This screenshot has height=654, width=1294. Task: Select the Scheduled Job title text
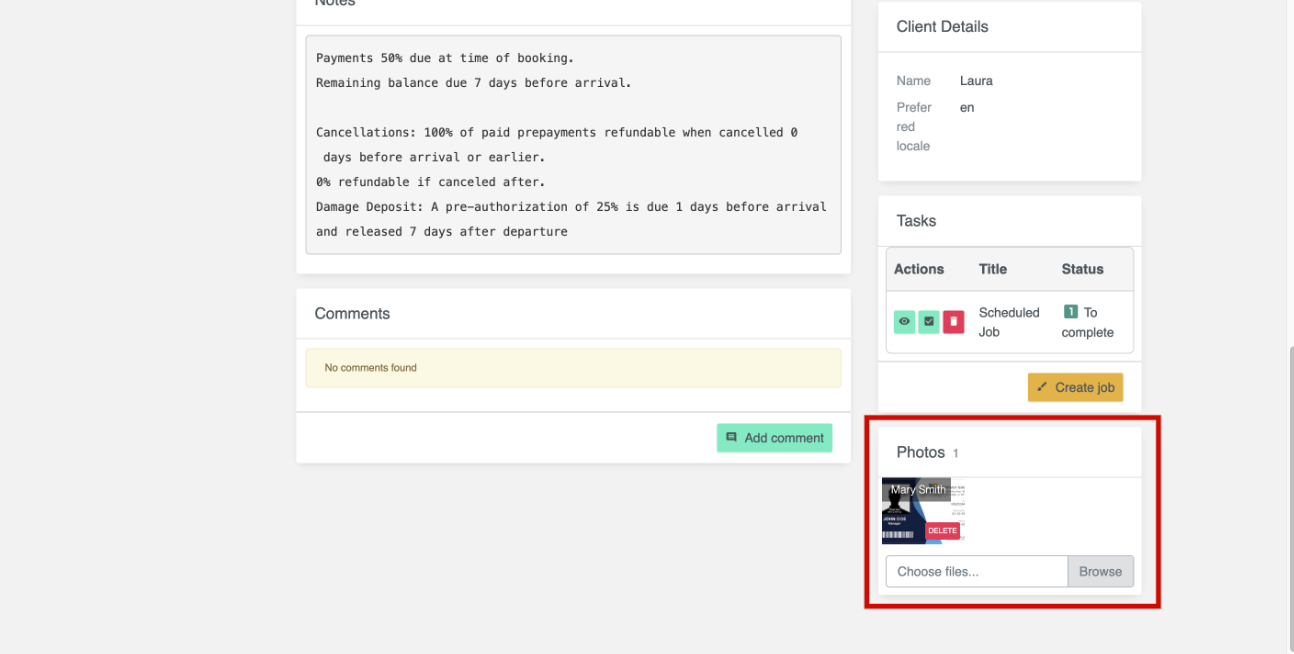tap(1008, 322)
